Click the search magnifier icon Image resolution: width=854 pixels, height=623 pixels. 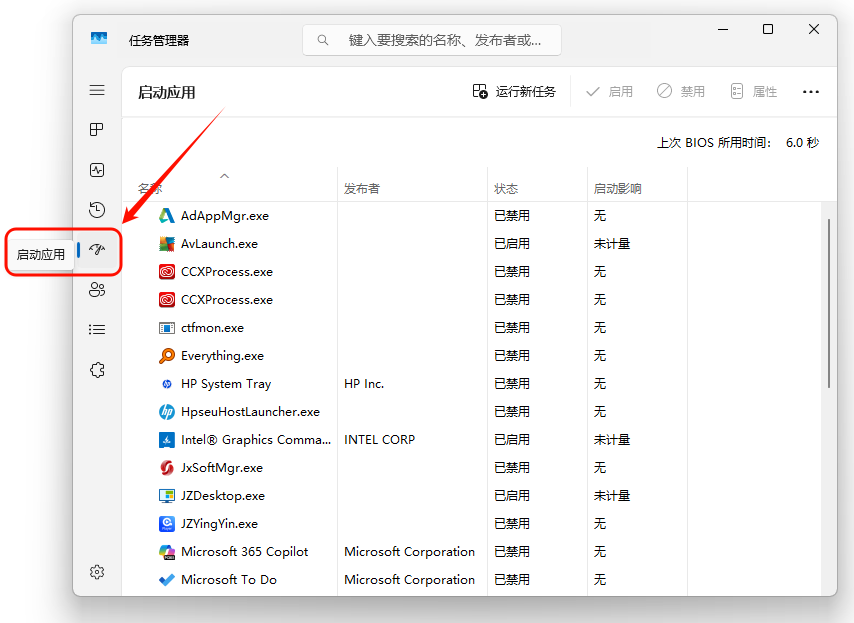[322, 40]
